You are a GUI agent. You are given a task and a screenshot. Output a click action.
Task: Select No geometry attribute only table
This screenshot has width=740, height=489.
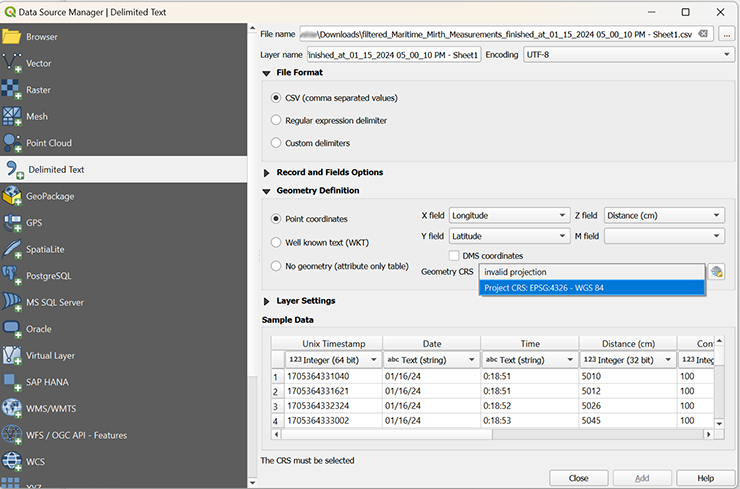[x=277, y=266]
